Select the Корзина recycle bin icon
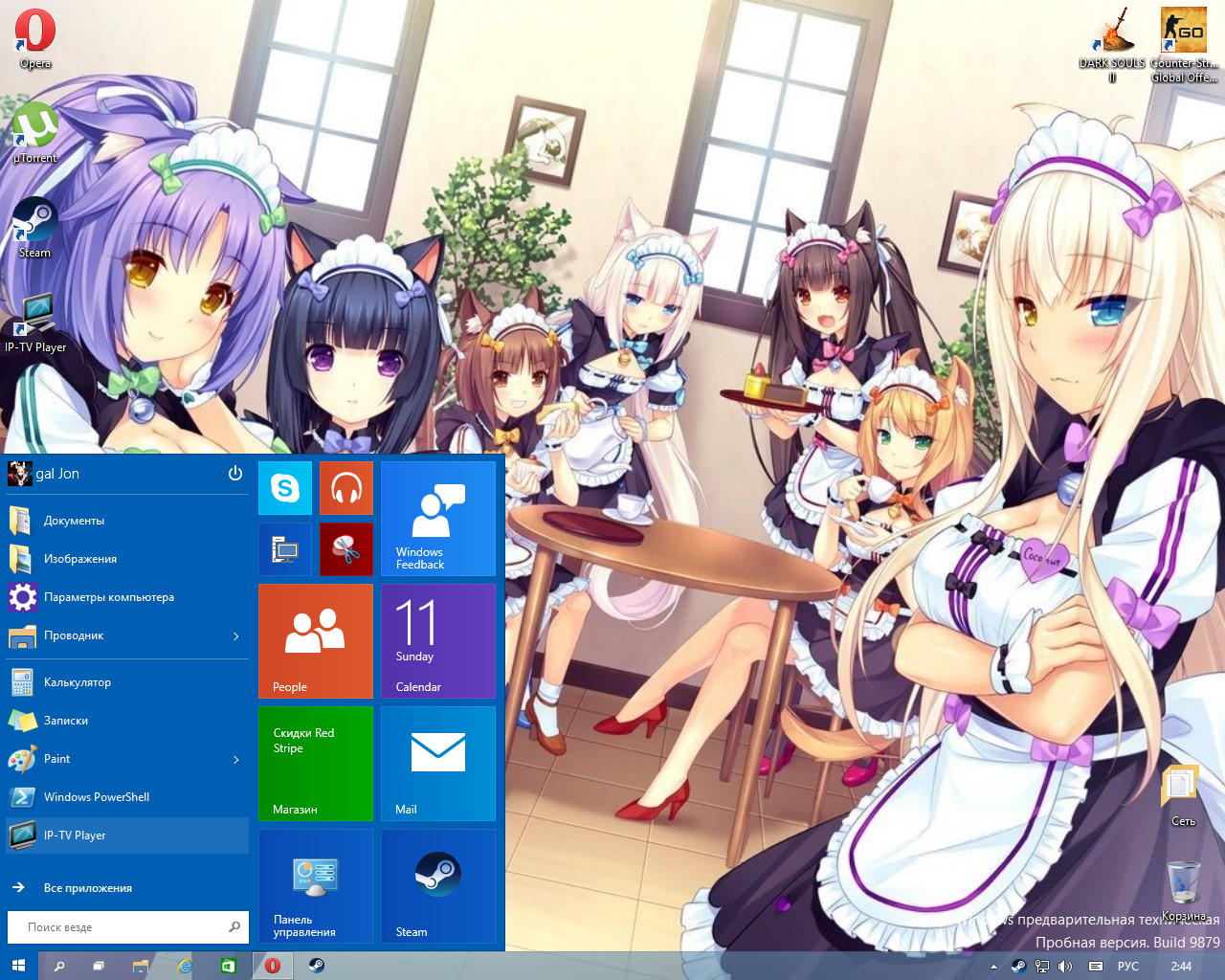This screenshot has width=1225, height=980. coord(1183,890)
